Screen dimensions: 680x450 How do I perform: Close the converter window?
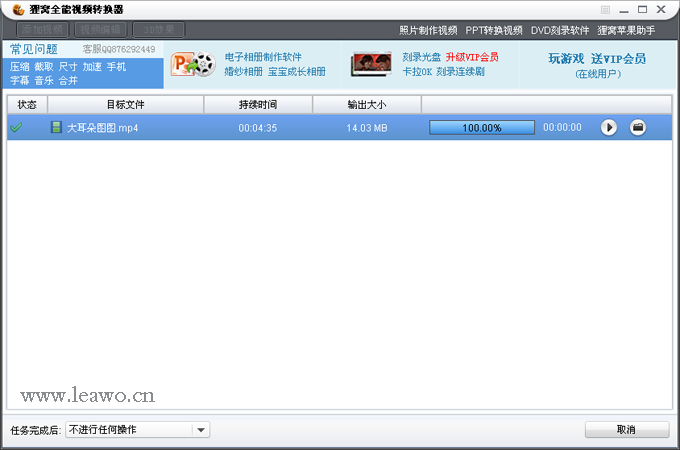(661, 10)
